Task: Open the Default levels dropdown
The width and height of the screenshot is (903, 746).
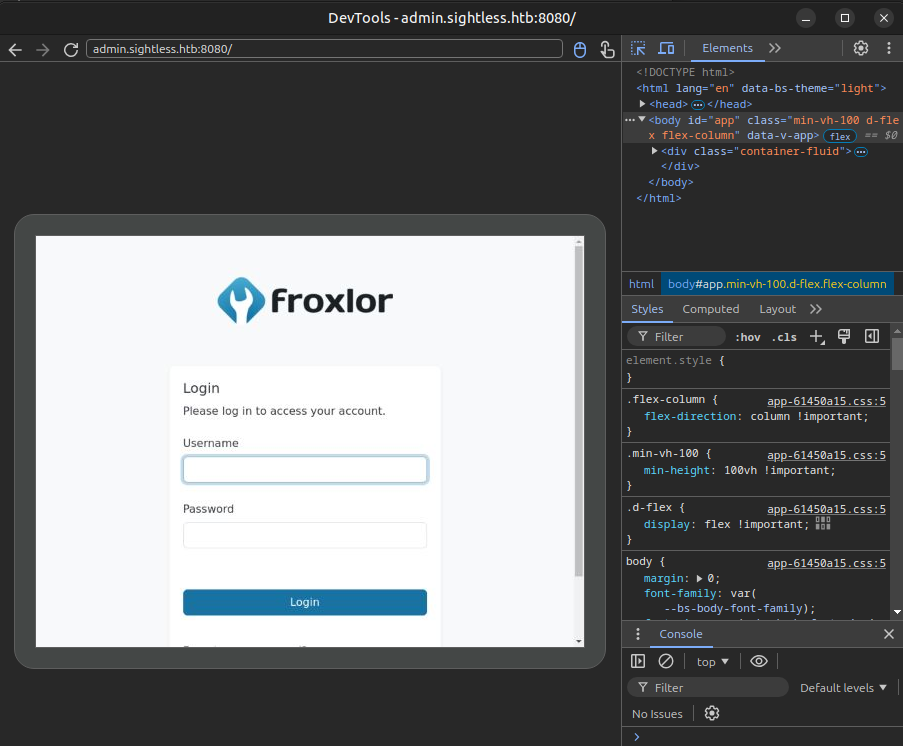Action: point(843,688)
